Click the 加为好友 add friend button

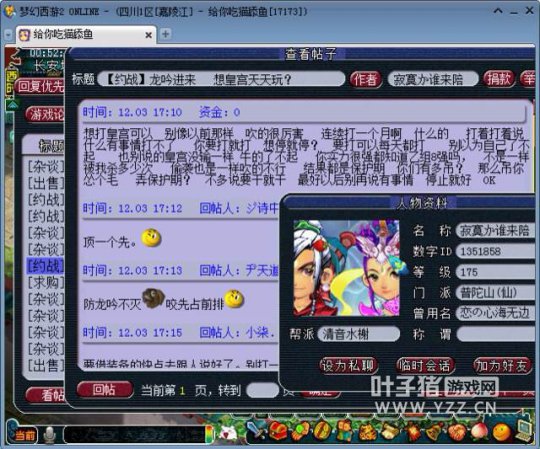[x=502, y=366]
